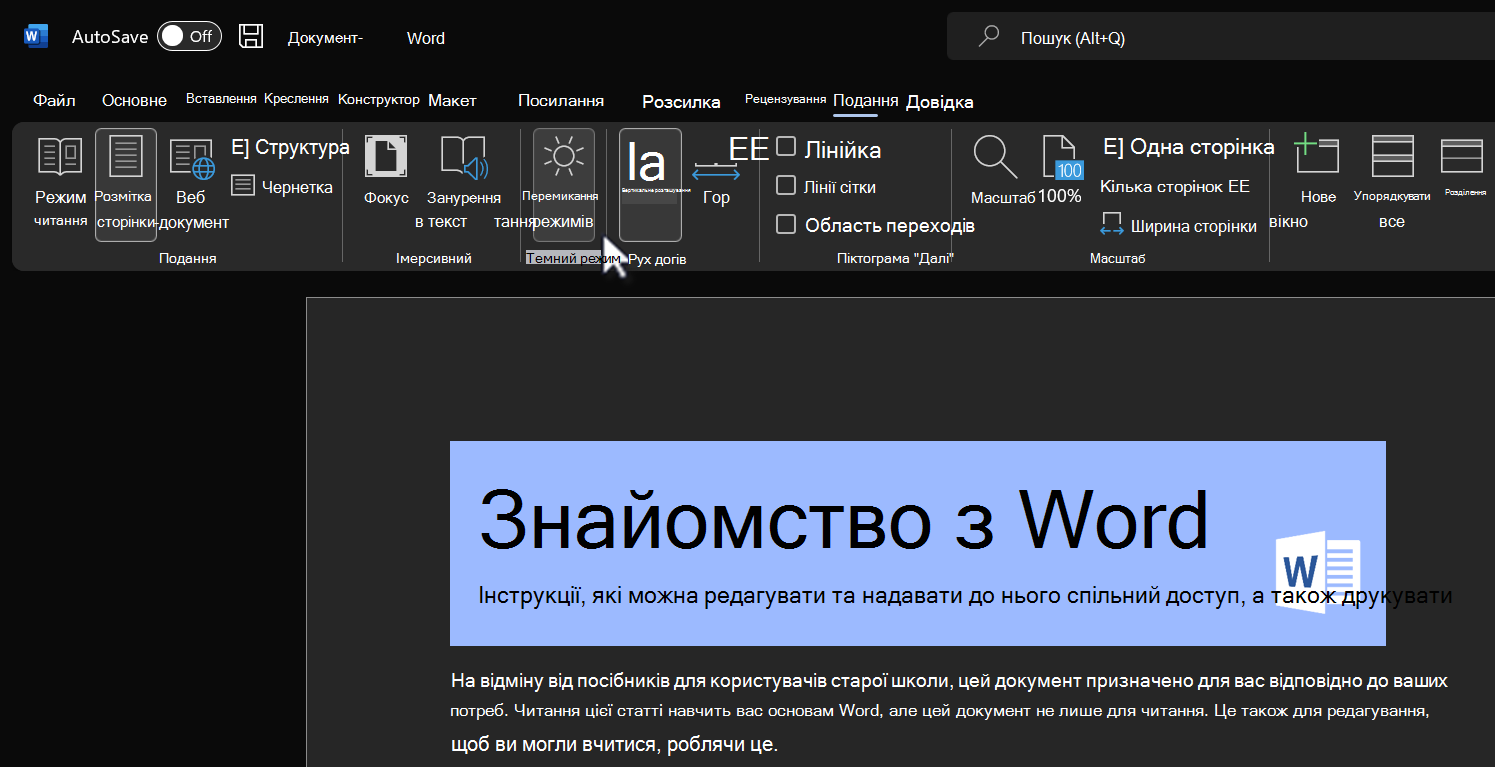Select the Подання tab

pyautogui.click(x=865, y=100)
